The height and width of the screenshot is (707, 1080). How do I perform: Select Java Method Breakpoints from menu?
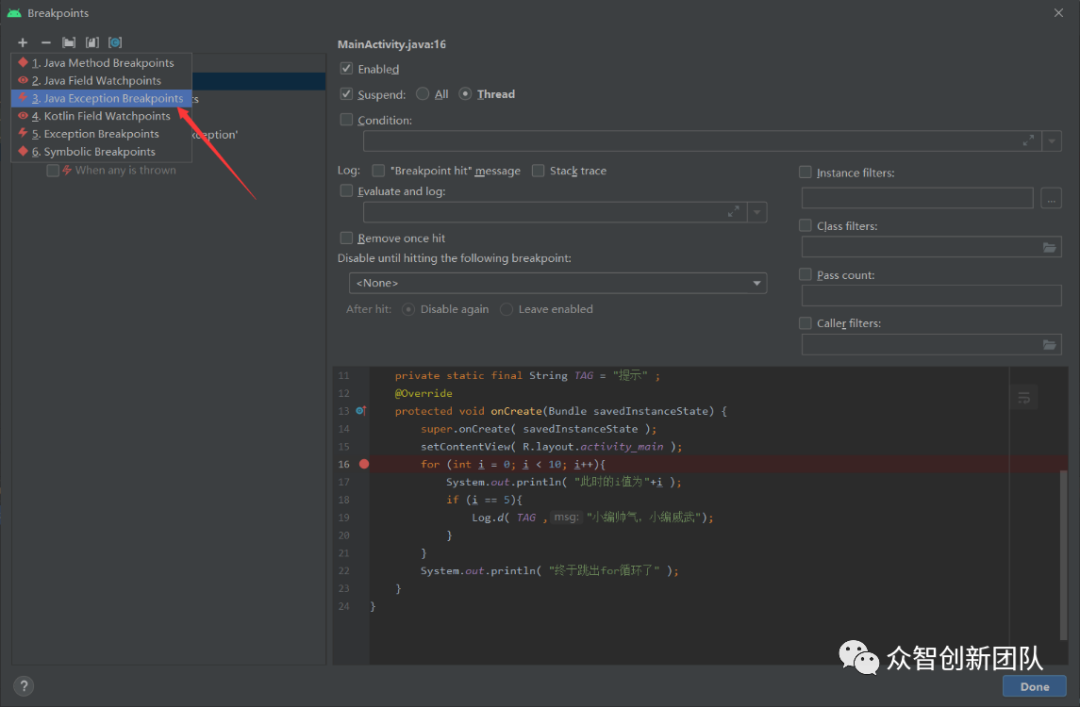pyautogui.click(x=101, y=63)
